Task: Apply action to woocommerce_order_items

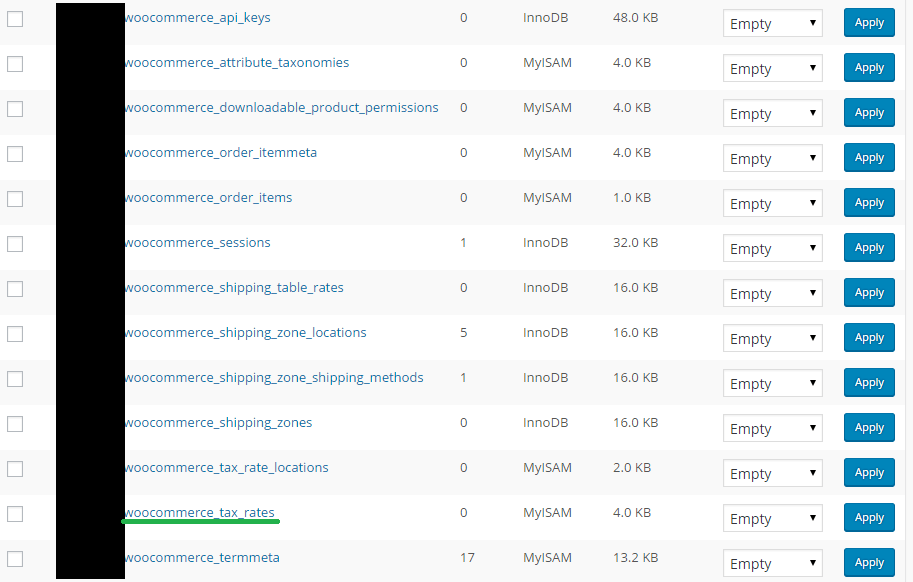Action: [x=869, y=203]
